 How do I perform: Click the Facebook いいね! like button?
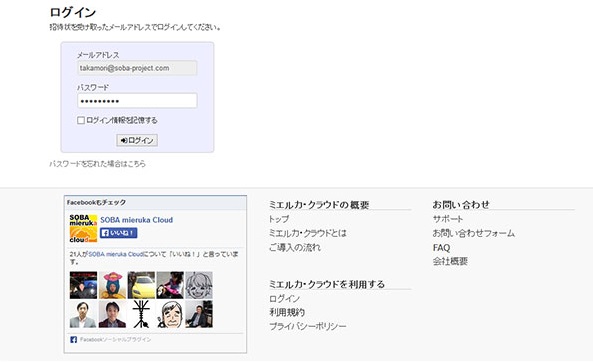point(118,233)
